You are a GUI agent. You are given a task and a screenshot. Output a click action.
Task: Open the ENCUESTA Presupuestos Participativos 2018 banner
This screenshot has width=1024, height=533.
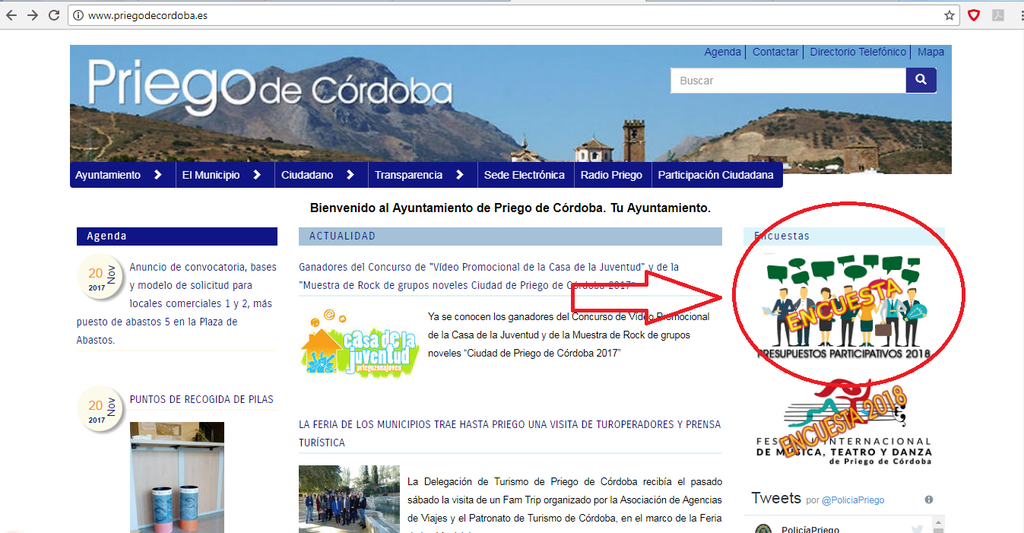pyautogui.click(x=844, y=307)
